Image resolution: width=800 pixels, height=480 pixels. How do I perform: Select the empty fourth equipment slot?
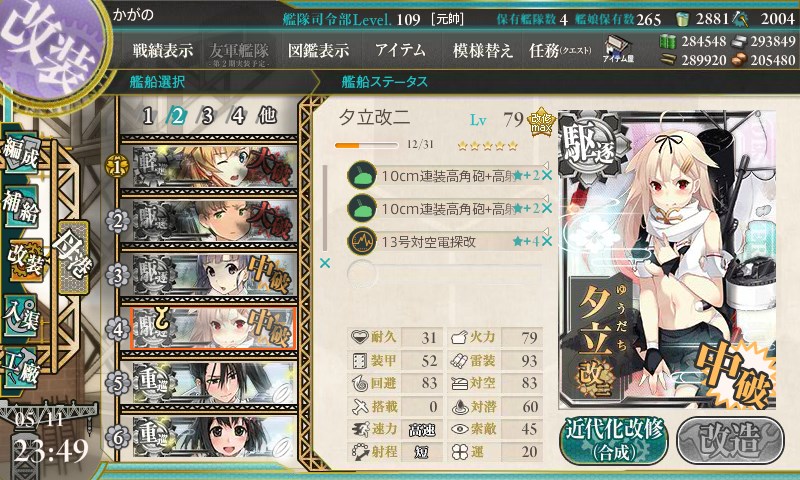pos(444,274)
